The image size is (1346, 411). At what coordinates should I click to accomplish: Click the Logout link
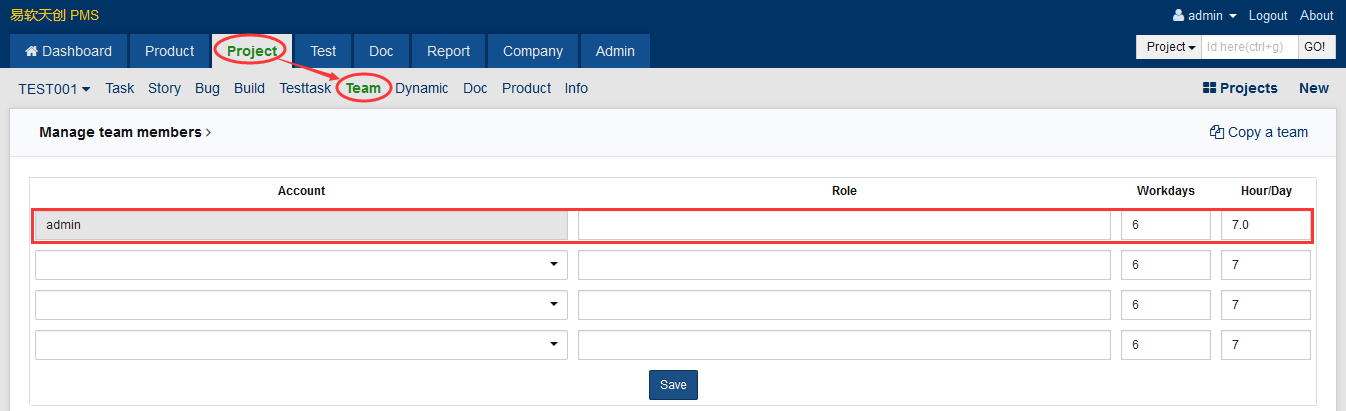[x=1268, y=16]
